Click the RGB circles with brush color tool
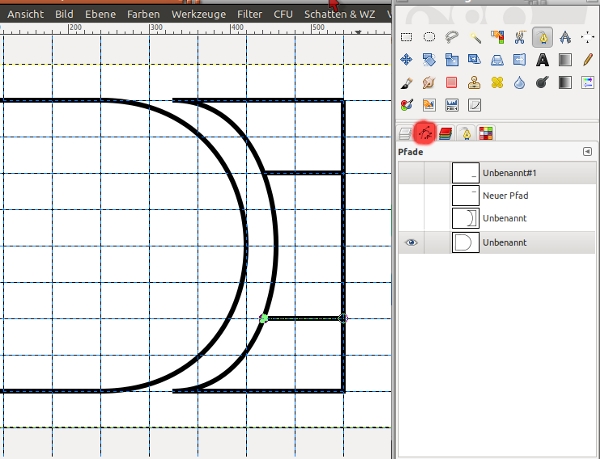The width and height of the screenshot is (600, 459). (406, 105)
